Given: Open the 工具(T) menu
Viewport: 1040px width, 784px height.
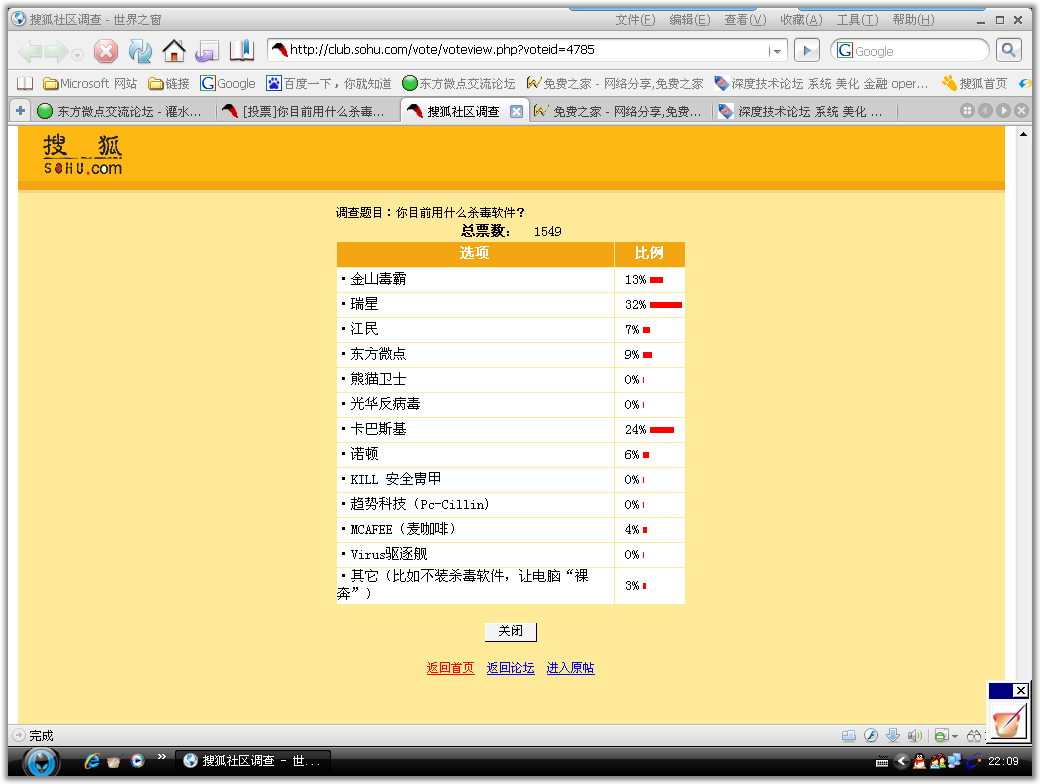Looking at the screenshot, I should click(x=857, y=20).
